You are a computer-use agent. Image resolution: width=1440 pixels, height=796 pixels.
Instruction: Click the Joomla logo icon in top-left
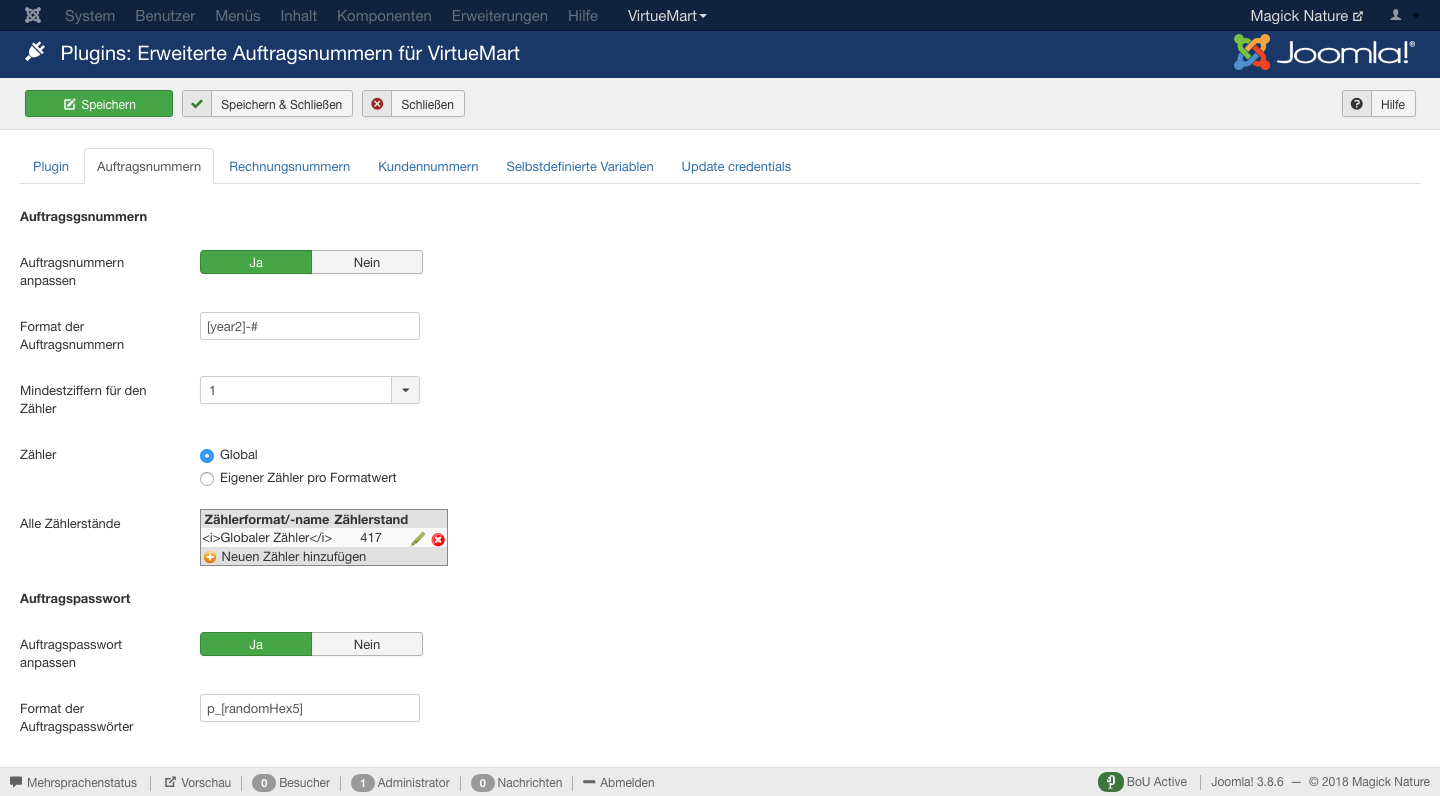click(33, 16)
